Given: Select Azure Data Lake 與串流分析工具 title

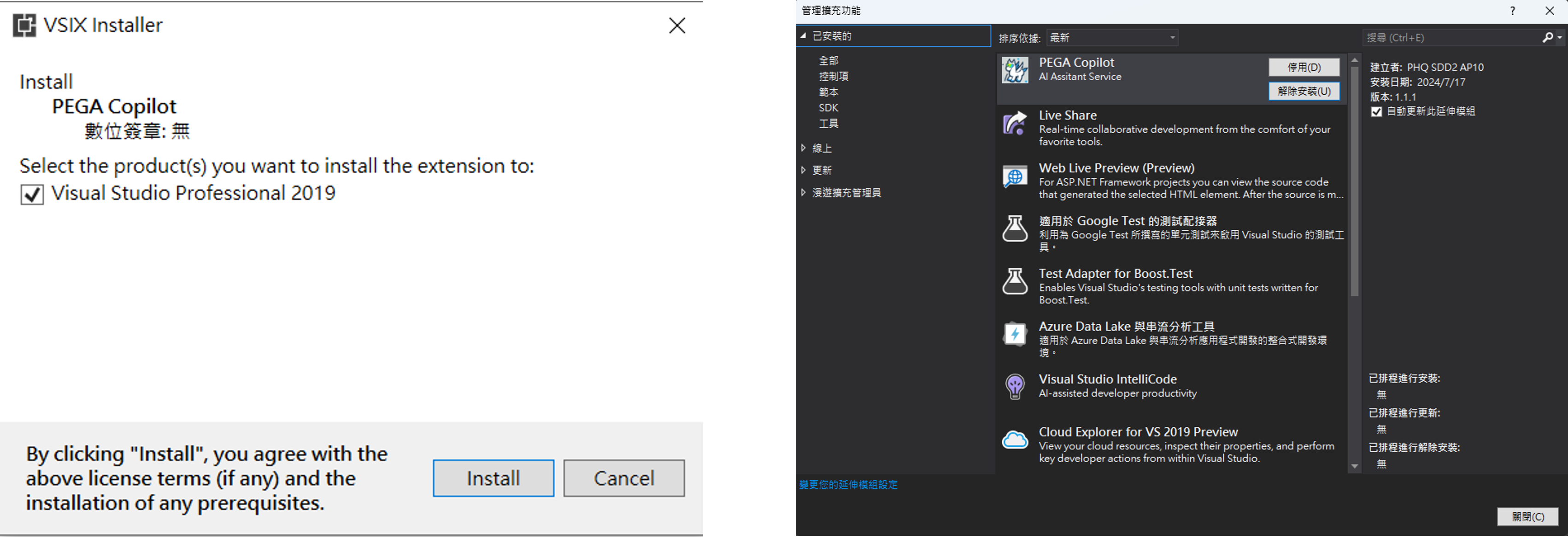Looking at the screenshot, I should 1126,327.
